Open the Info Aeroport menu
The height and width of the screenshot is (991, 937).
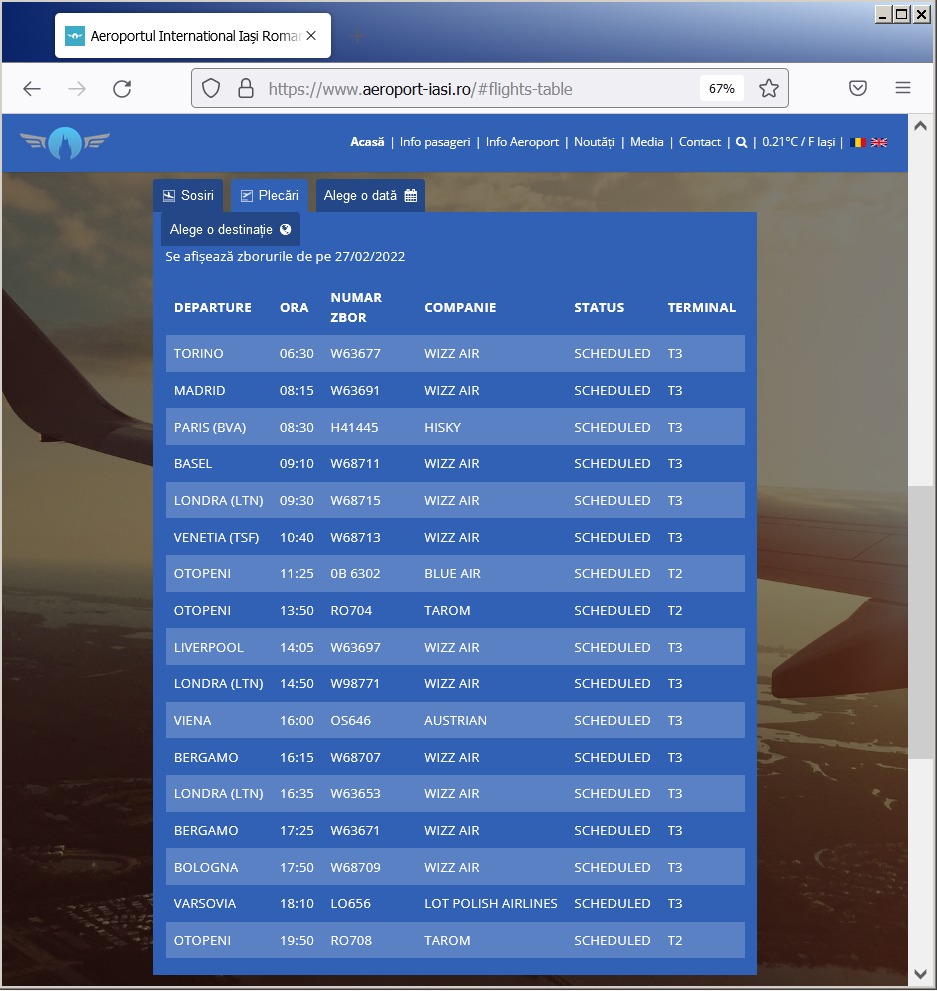coord(522,142)
